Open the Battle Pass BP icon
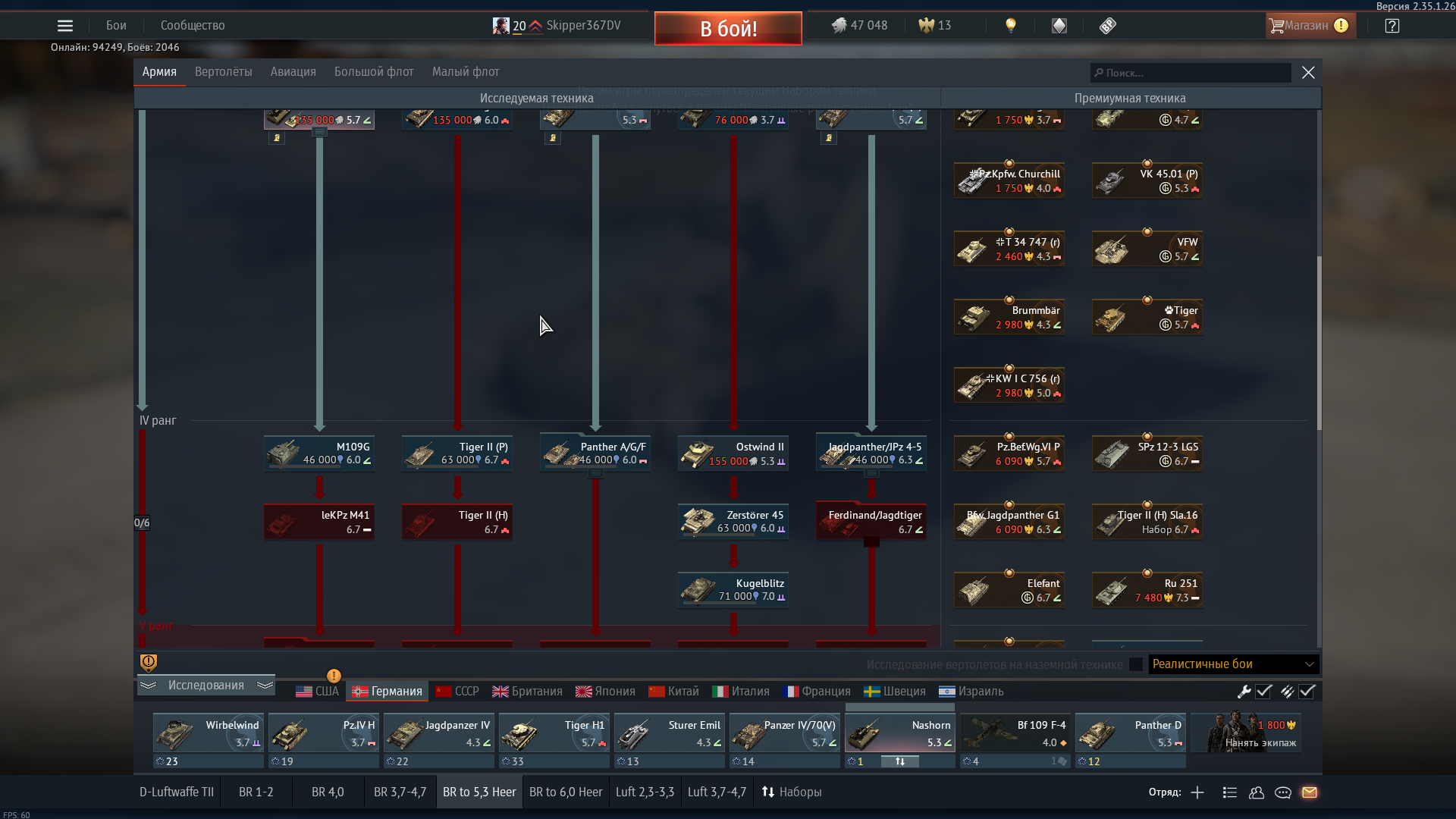This screenshot has height=819, width=1456. pyautogui.click(x=1108, y=26)
